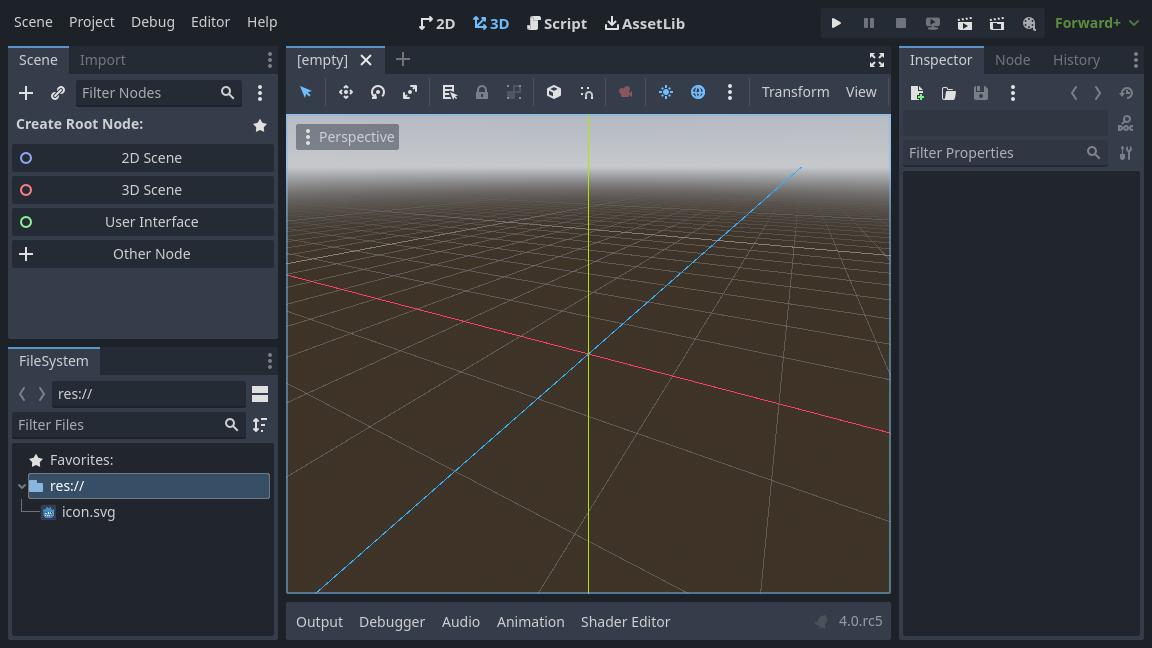Run the project with the play button
1152x648 pixels.
pyautogui.click(x=836, y=22)
